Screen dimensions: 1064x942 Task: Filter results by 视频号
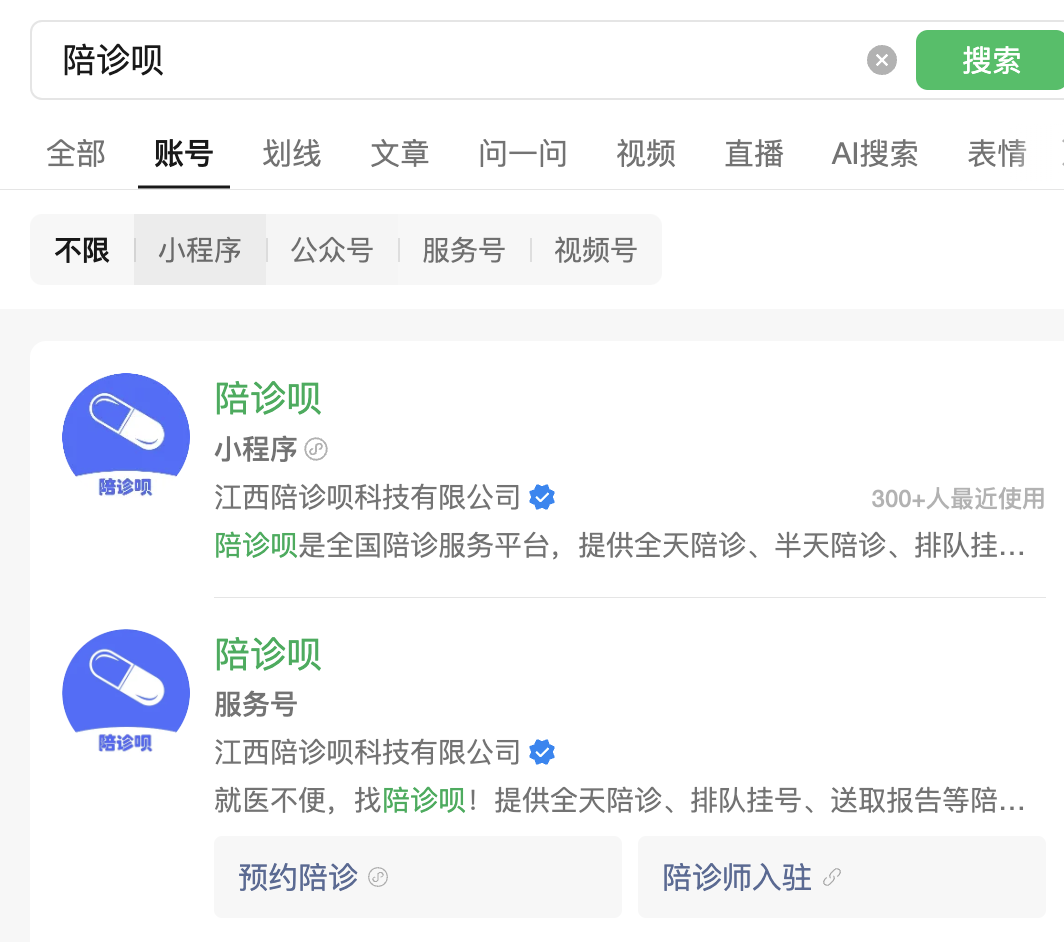[x=596, y=250]
